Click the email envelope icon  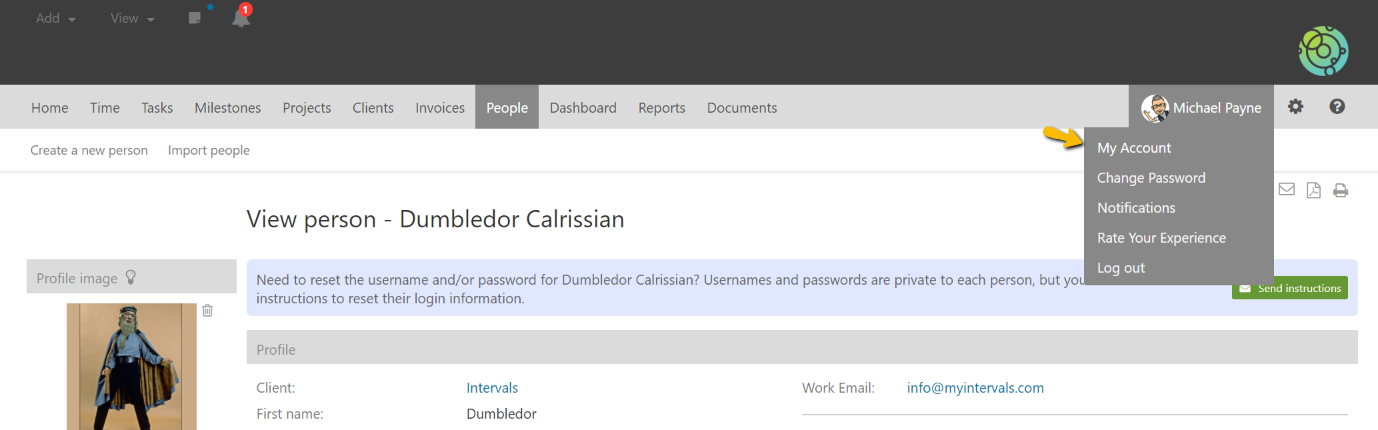pyautogui.click(x=1287, y=190)
